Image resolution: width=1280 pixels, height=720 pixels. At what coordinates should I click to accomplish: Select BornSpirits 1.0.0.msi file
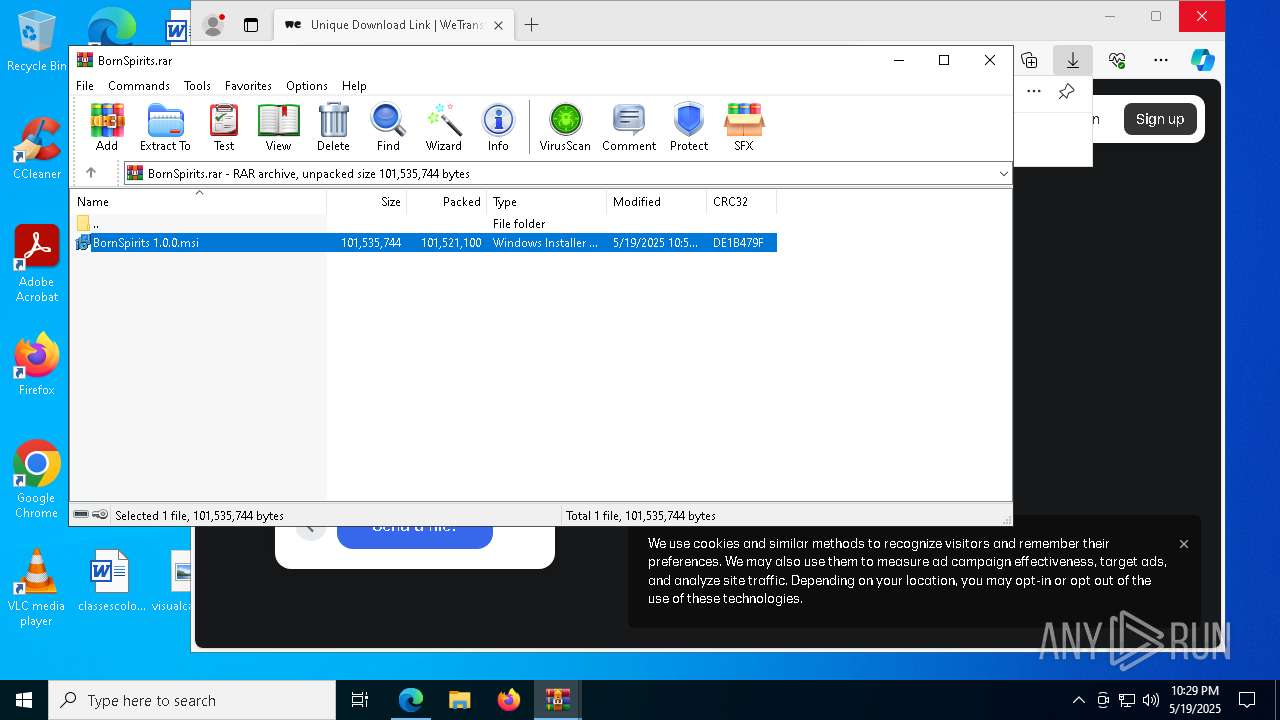pos(424,242)
